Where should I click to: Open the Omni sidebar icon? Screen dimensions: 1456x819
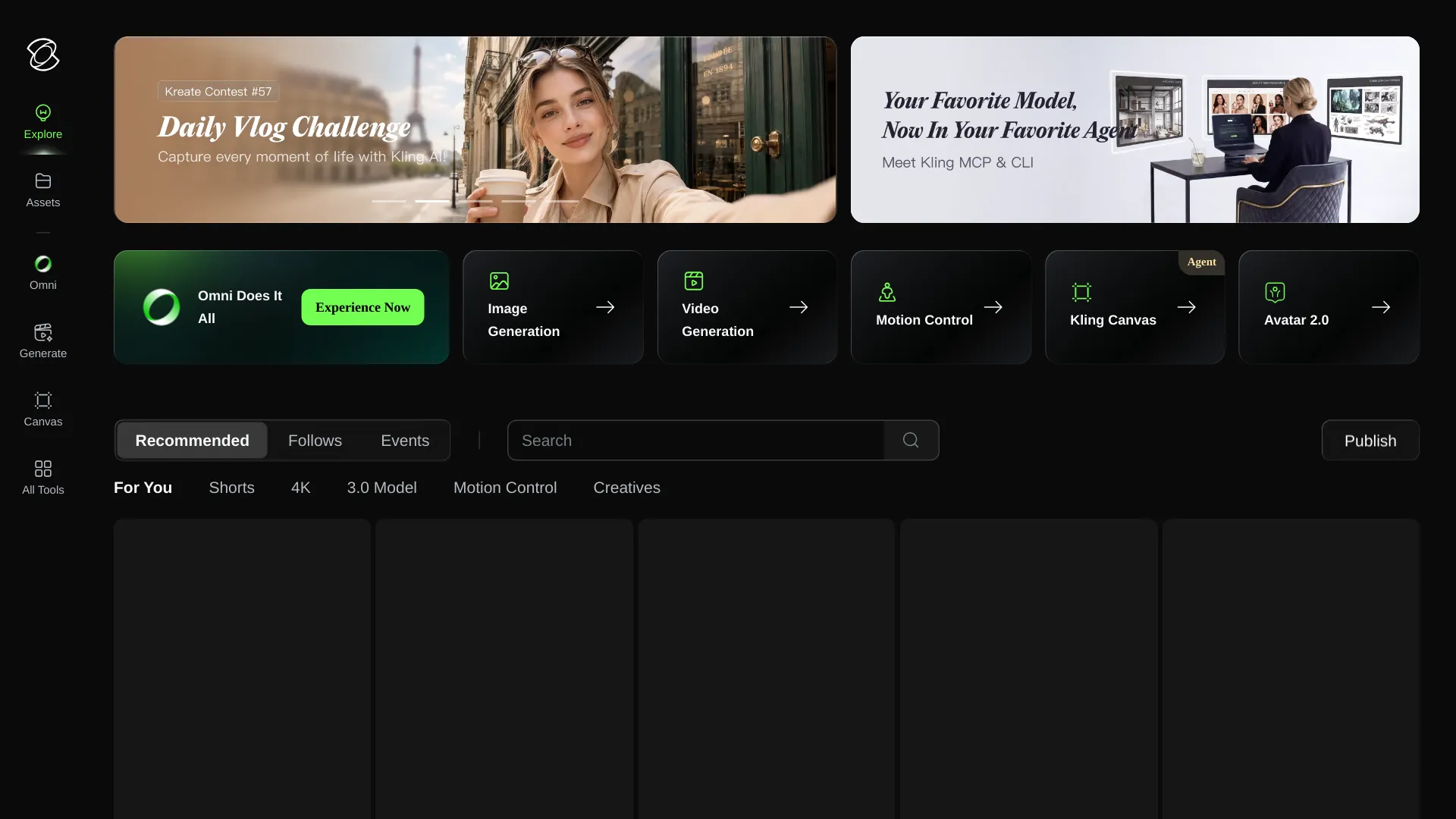43,264
